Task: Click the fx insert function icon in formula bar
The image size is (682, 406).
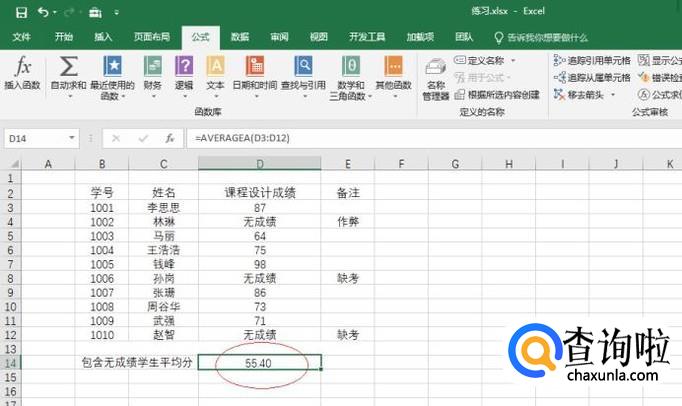Action: (x=170, y=138)
